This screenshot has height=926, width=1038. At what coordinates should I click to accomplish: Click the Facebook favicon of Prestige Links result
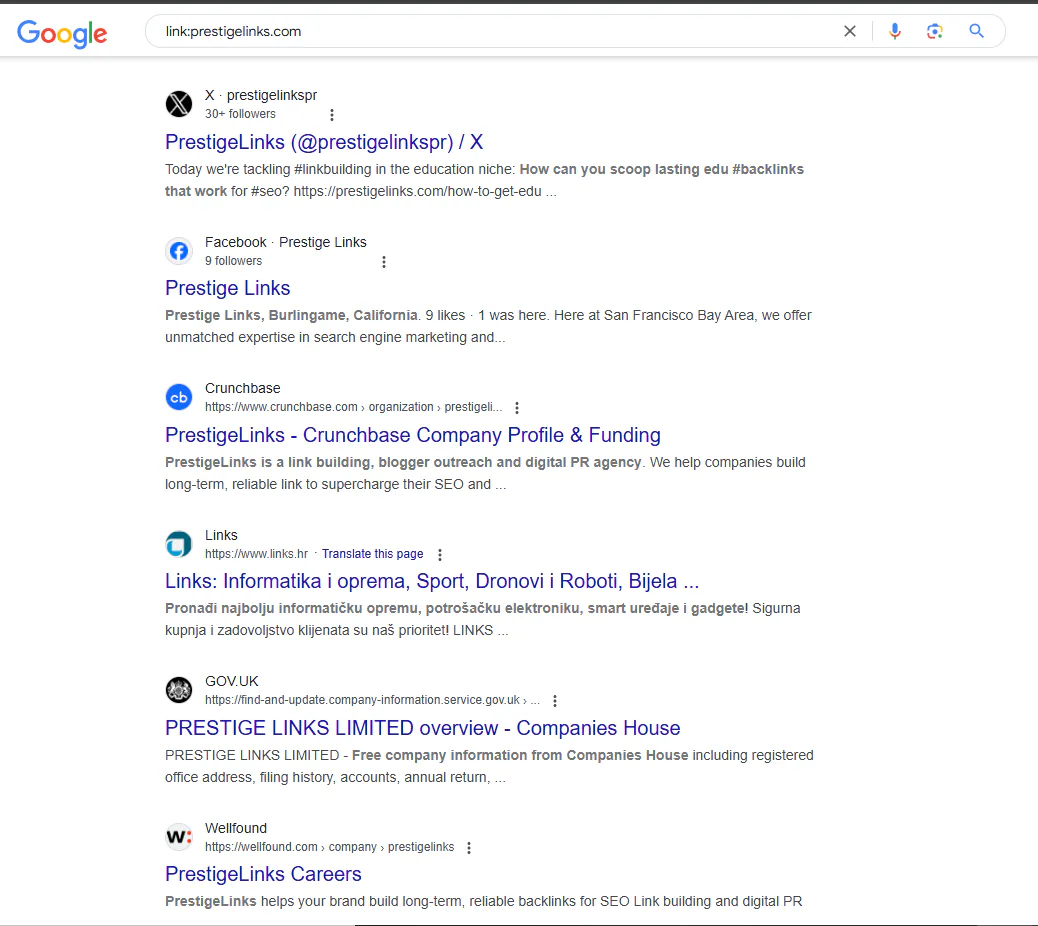click(x=179, y=251)
